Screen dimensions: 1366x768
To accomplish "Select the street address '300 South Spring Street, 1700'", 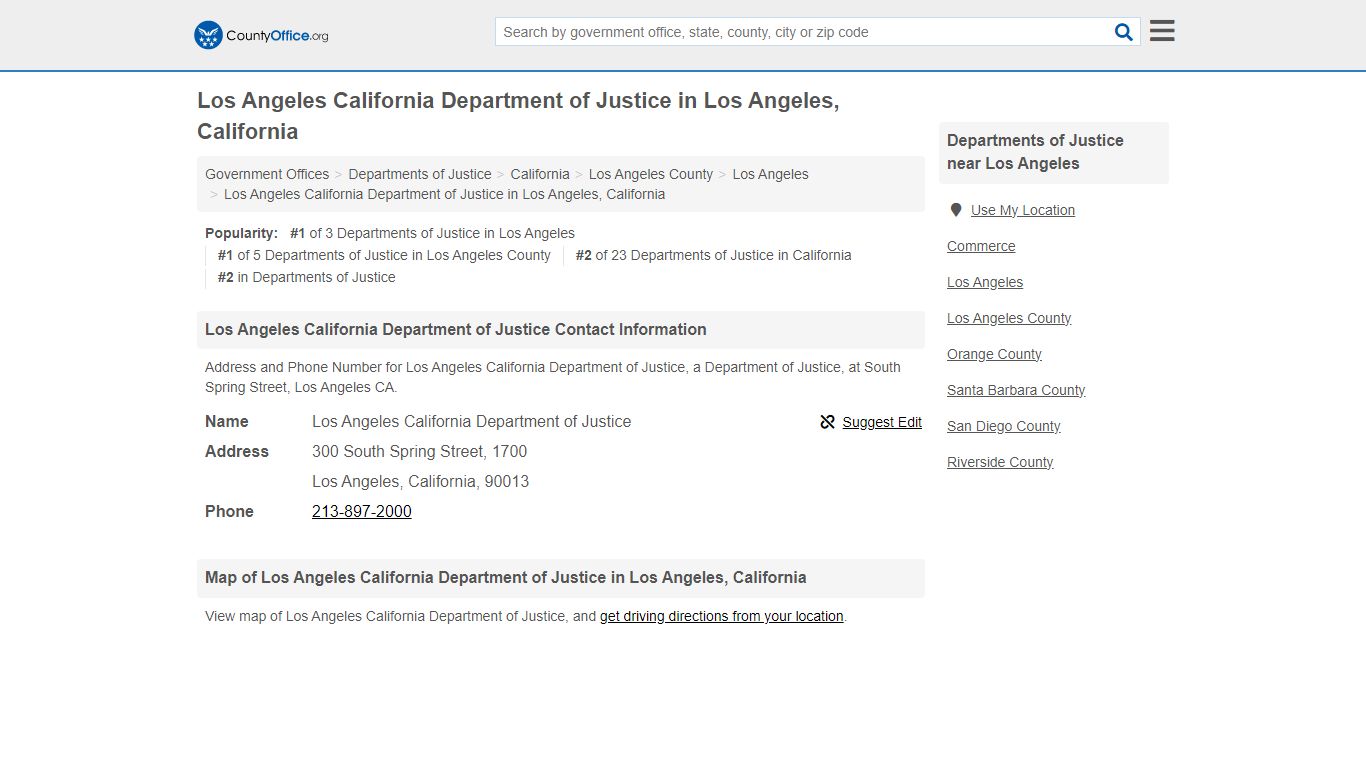I will [x=419, y=451].
